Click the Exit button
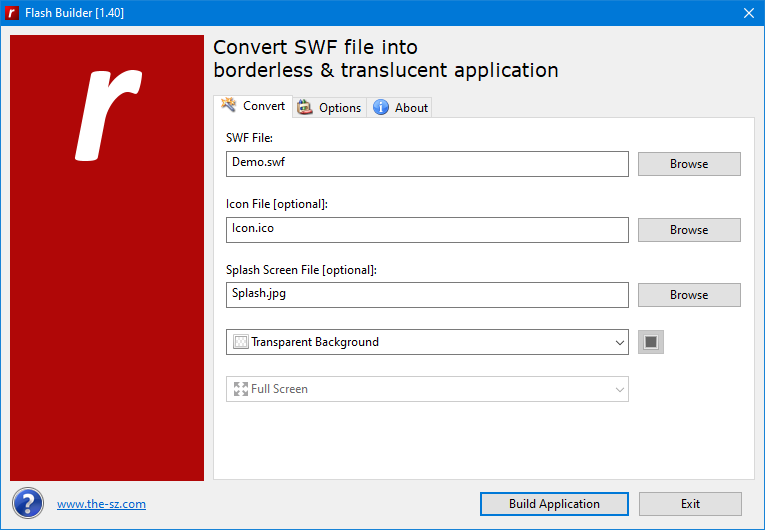 (x=690, y=504)
